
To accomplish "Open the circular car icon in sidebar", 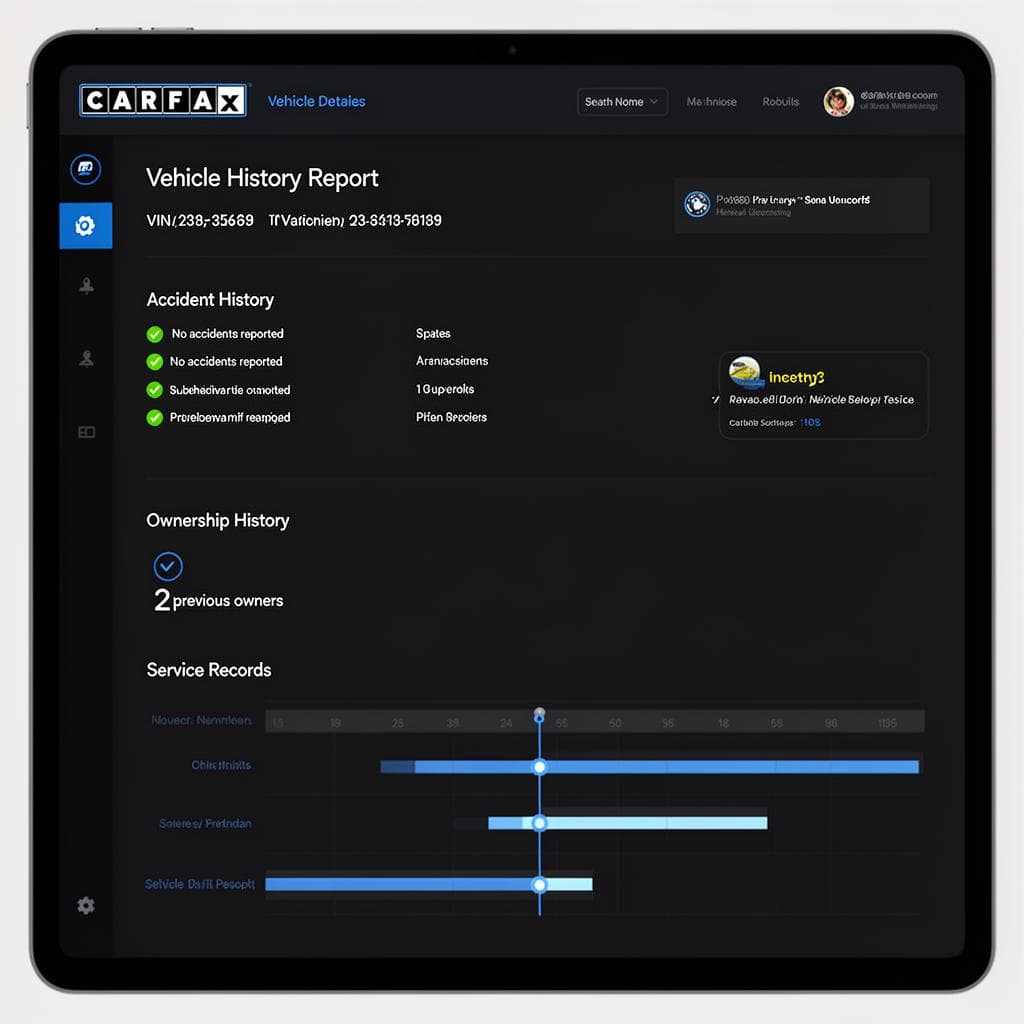I will [85, 169].
